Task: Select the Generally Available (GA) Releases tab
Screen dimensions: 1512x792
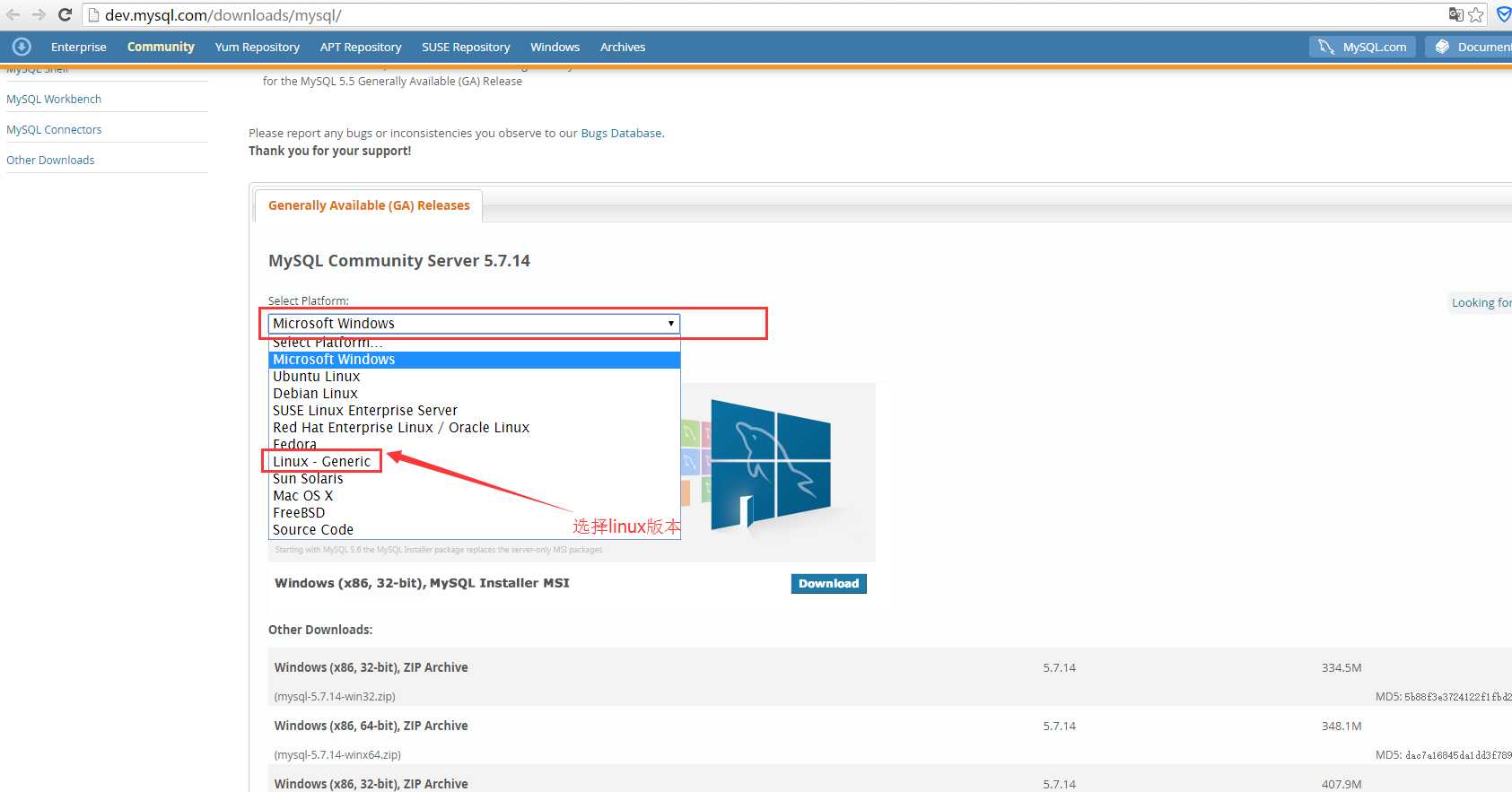Action: point(369,205)
